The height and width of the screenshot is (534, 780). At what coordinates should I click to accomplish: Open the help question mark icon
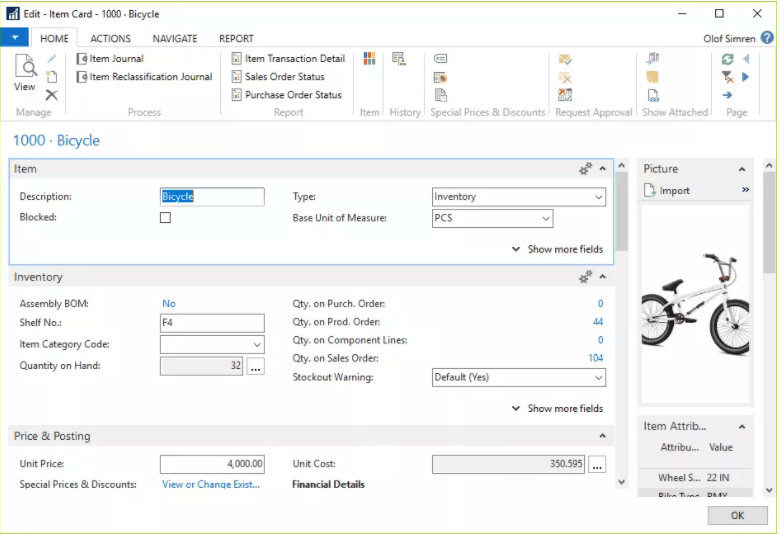tap(767, 38)
